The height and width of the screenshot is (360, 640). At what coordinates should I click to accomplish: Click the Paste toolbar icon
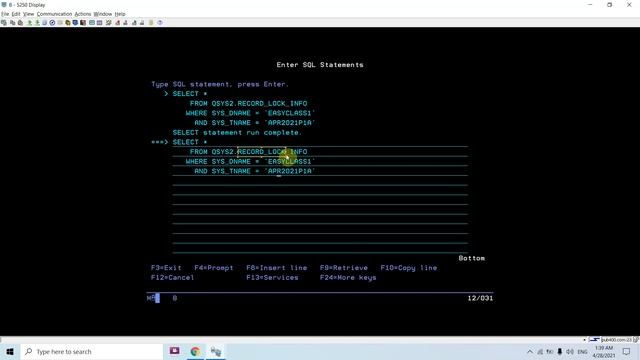click(20, 23)
